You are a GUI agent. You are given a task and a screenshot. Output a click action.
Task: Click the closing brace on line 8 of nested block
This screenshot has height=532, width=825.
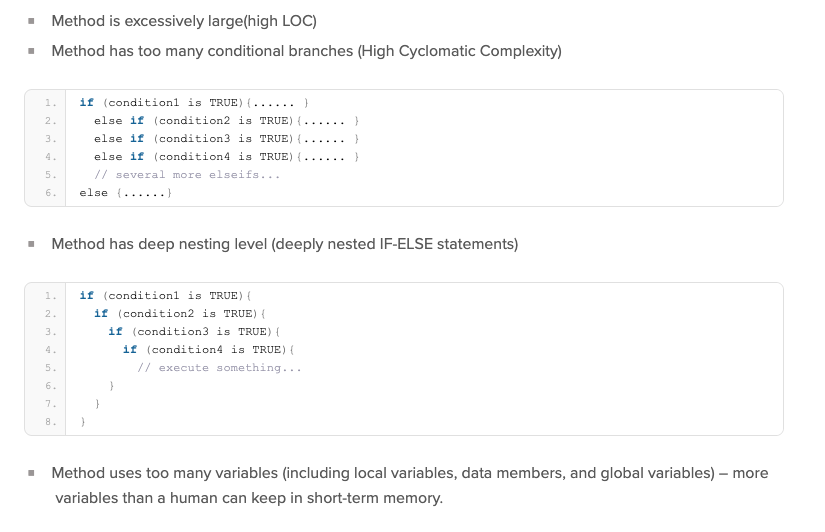(x=82, y=422)
